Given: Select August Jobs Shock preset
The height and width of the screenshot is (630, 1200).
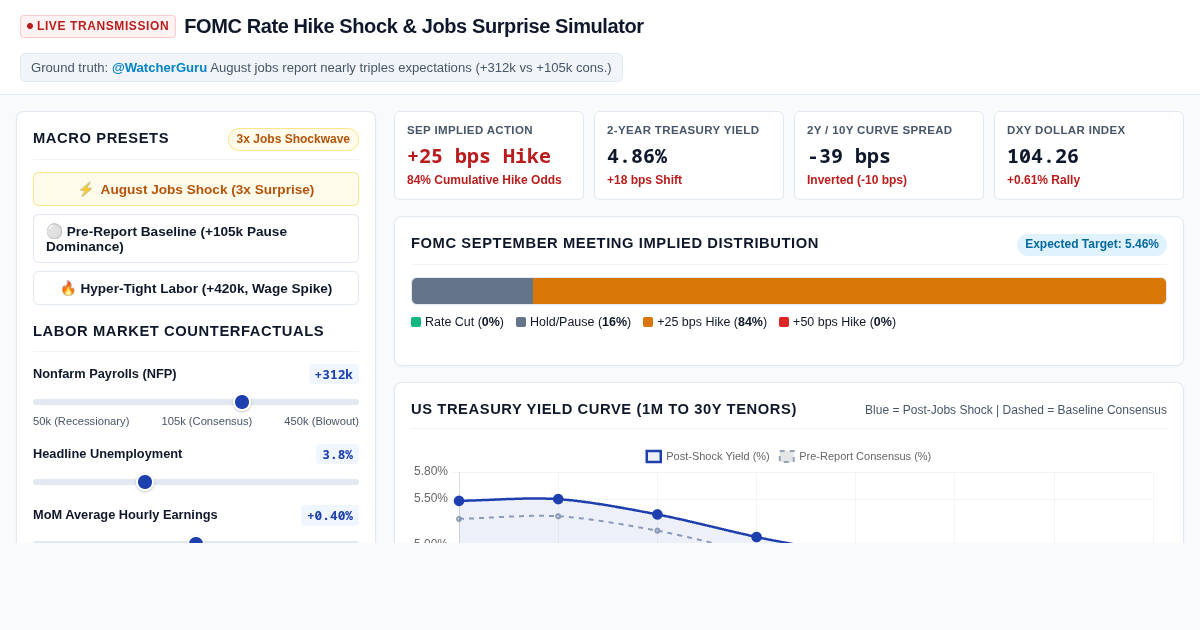Looking at the screenshot, I should [x=196, y=189].
